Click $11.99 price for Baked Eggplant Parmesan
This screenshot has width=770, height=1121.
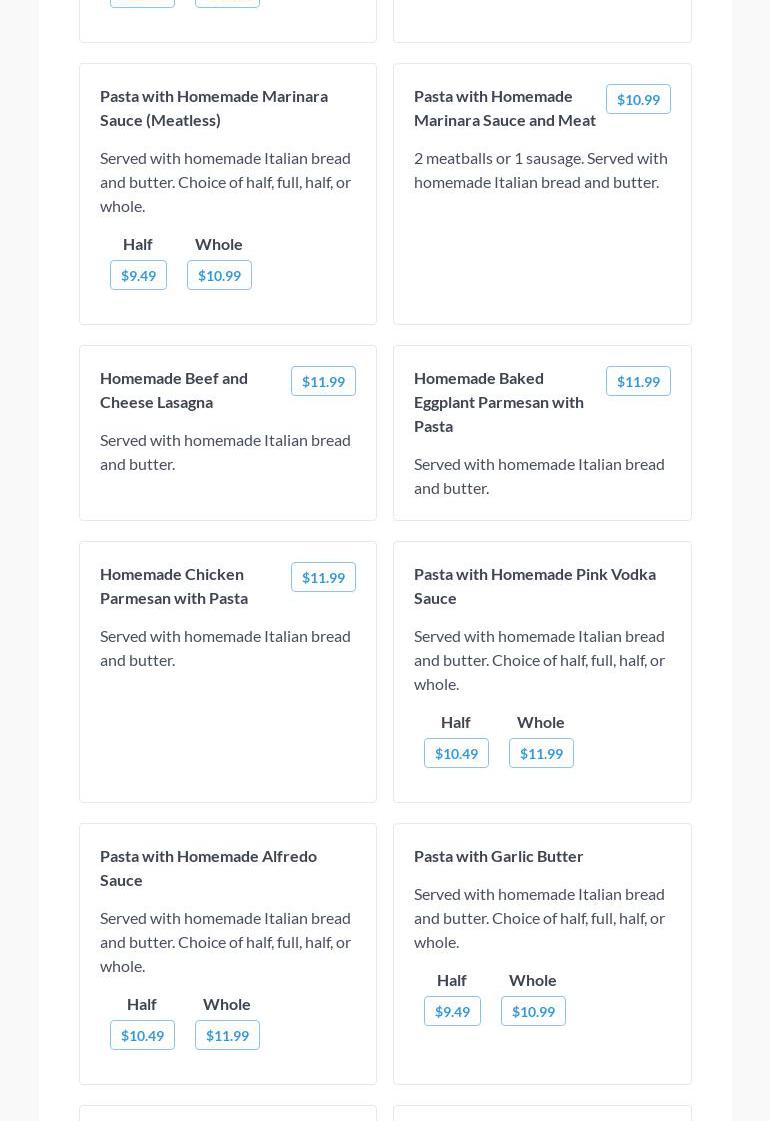(638, 381)
